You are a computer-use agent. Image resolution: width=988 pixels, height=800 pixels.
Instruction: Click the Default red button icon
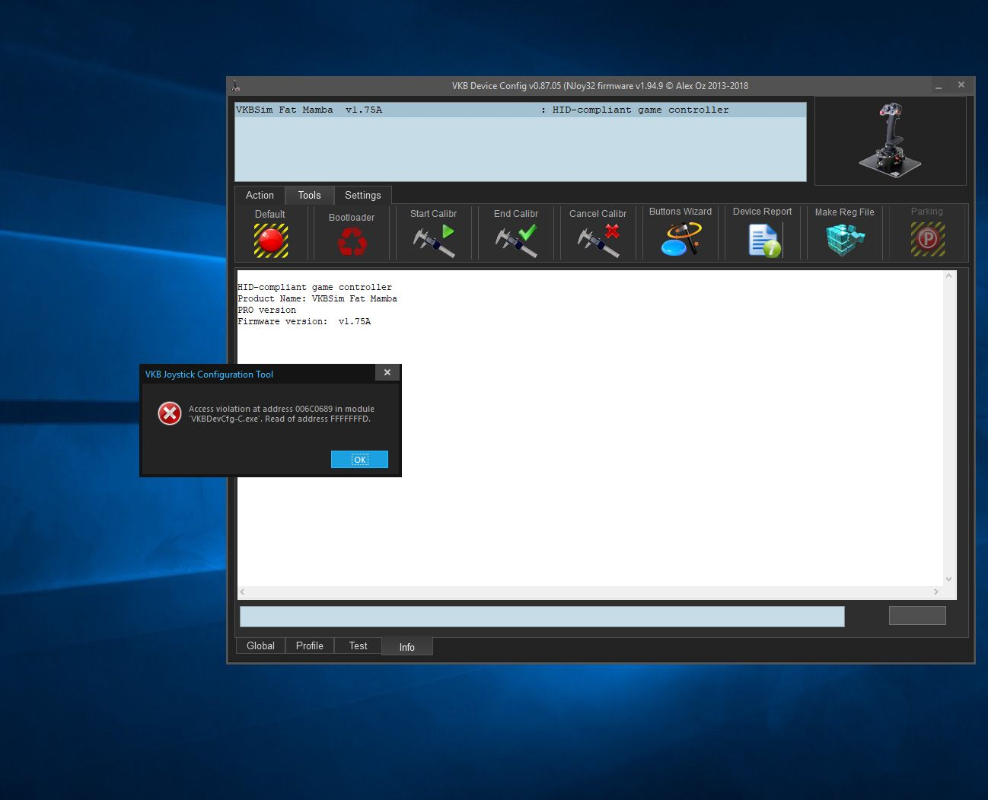click(271, 241)
